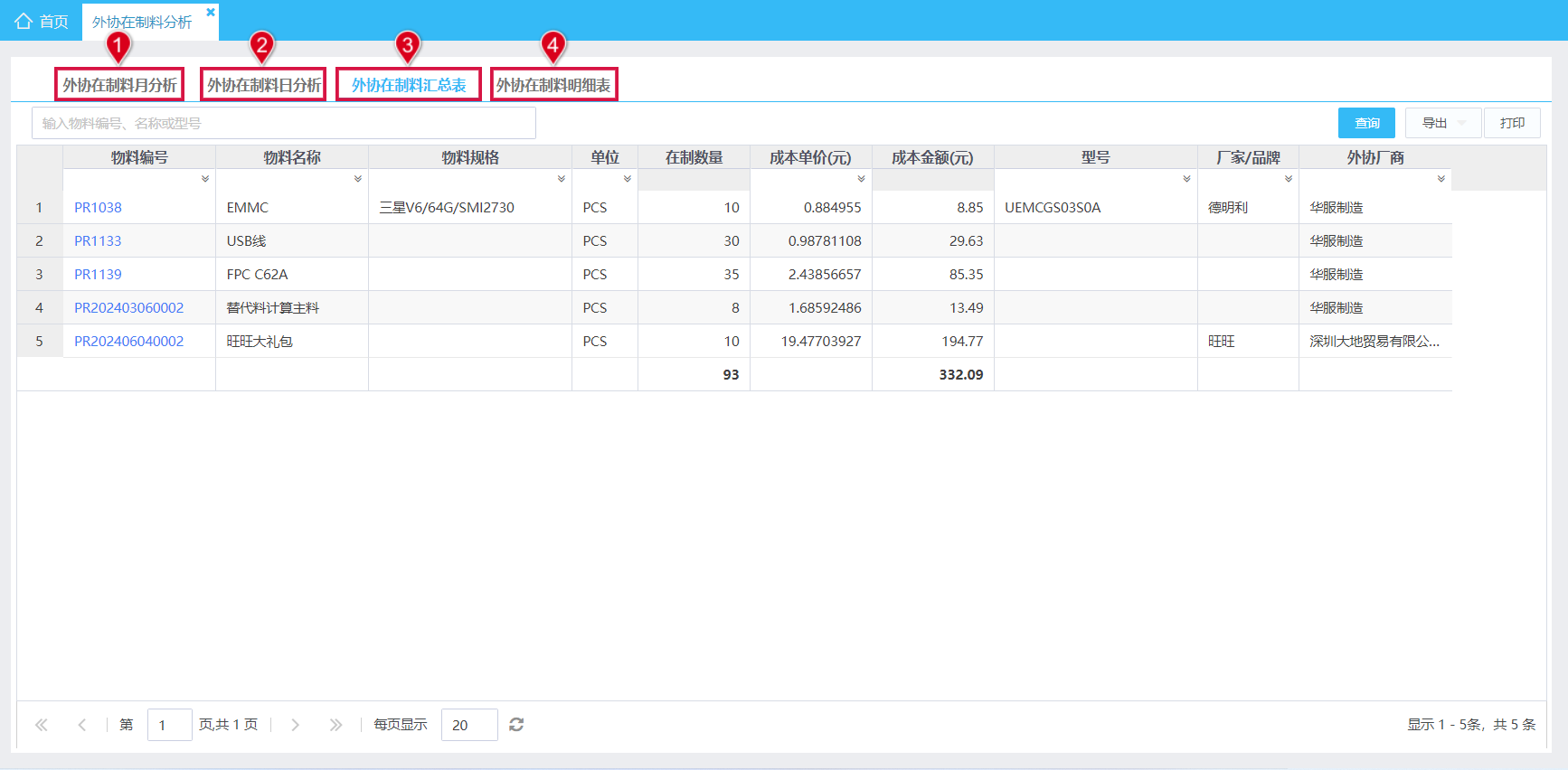Click the 查询 search button
Image resolution: width=1568 pixels, height=770 pixels.
click(x=1366, y=123)
